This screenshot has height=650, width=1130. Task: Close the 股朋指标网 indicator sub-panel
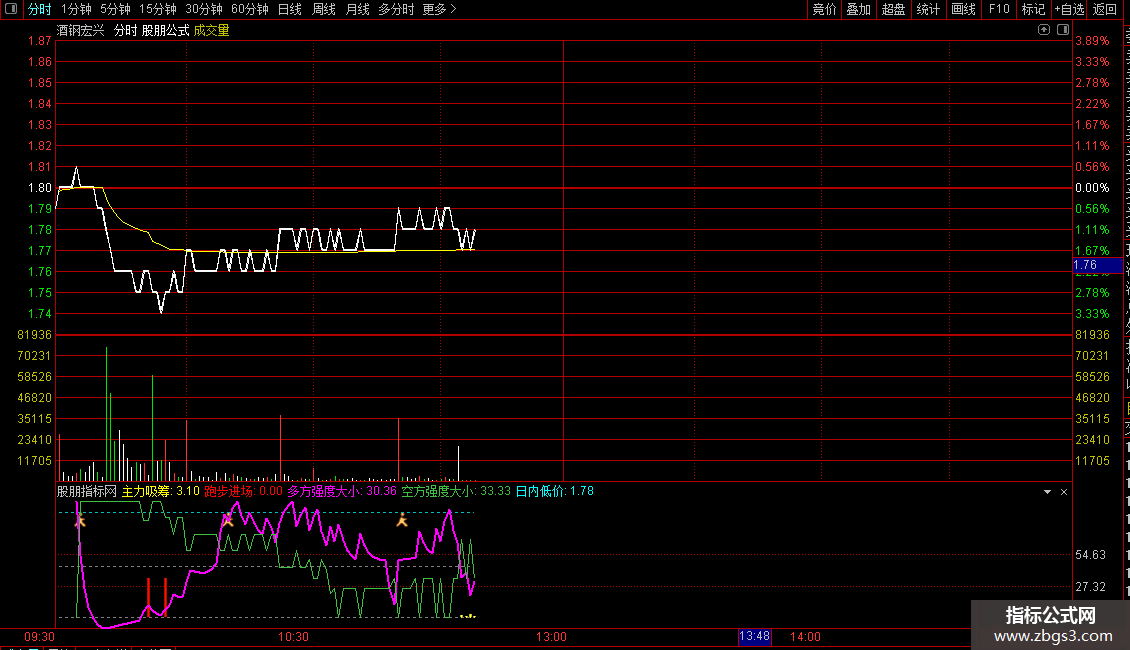coord(1064,492)
